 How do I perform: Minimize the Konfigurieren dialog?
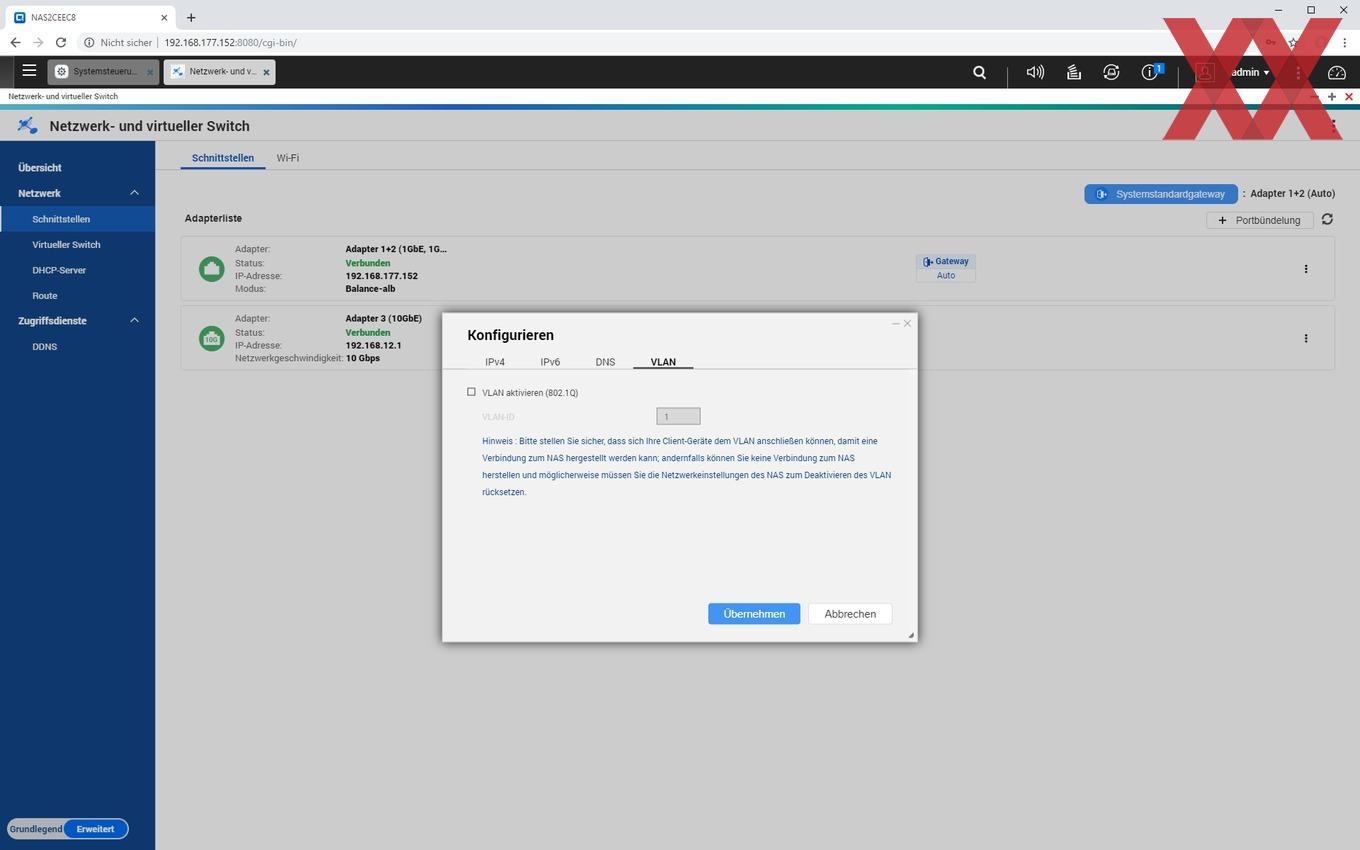point(896,323)
